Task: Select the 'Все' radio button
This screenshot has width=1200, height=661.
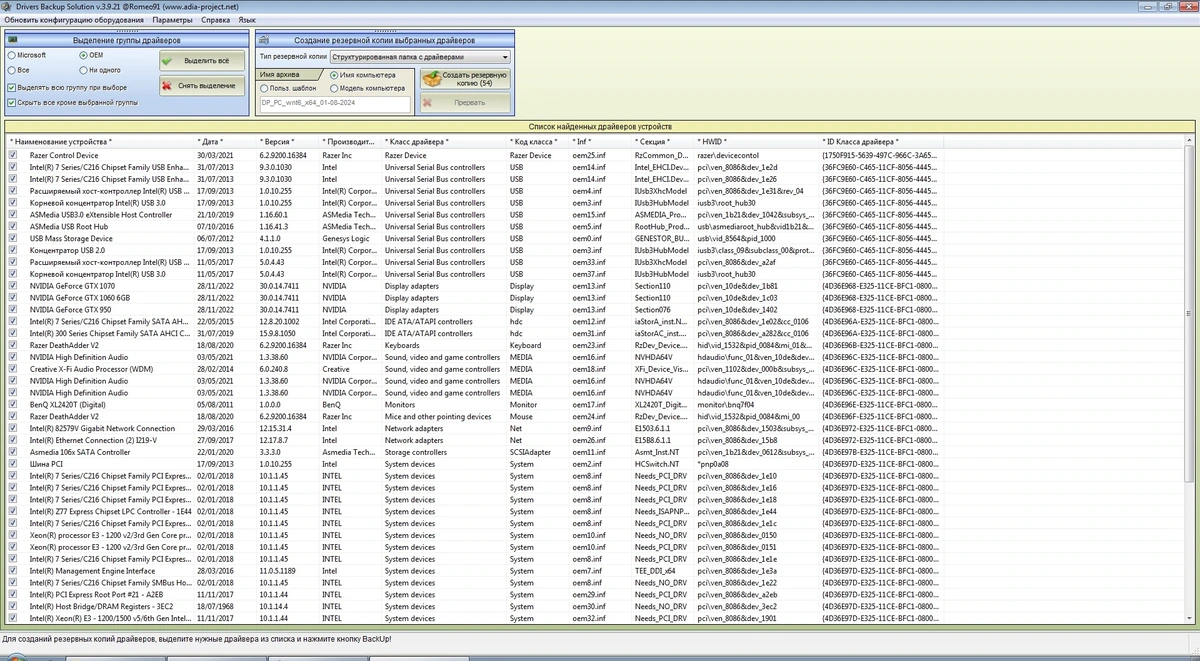Action: point(12,70)
